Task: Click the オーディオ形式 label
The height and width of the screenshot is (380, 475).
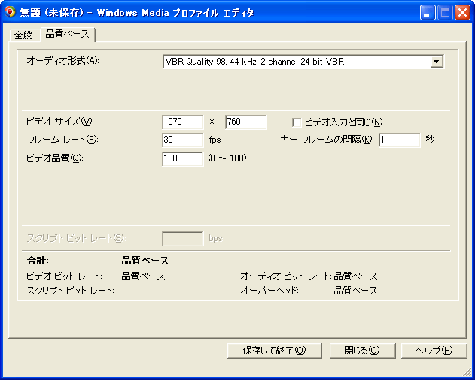Action: coord(63,61)
